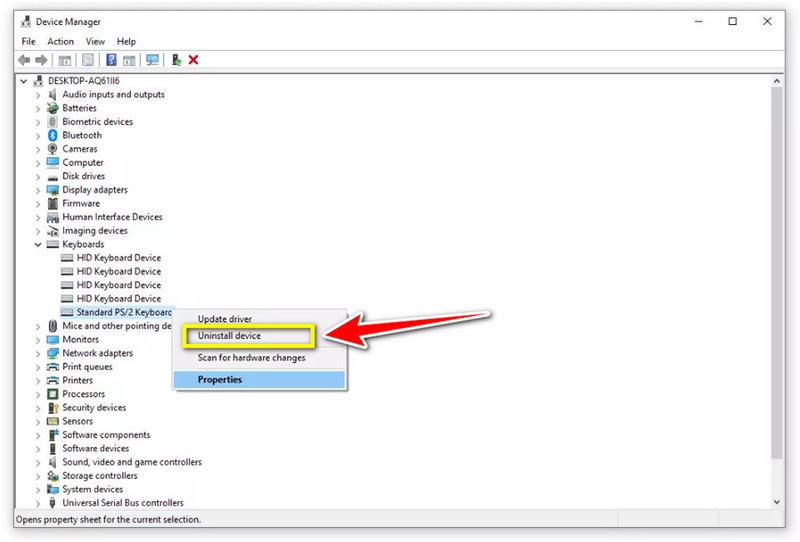The height and width of the screenshot is (542, 800).
Task: Click the Biometric devices fingerprint icon
Action: tap(53, 122)
